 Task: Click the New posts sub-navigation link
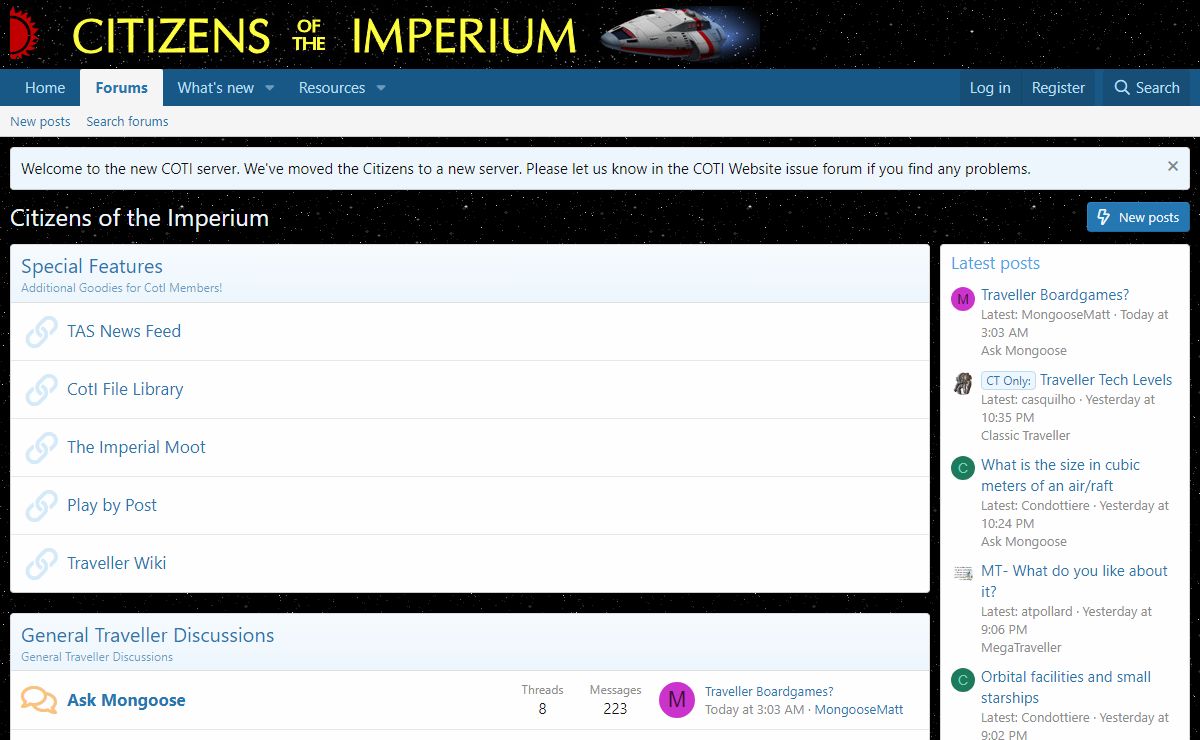point(40,121)
